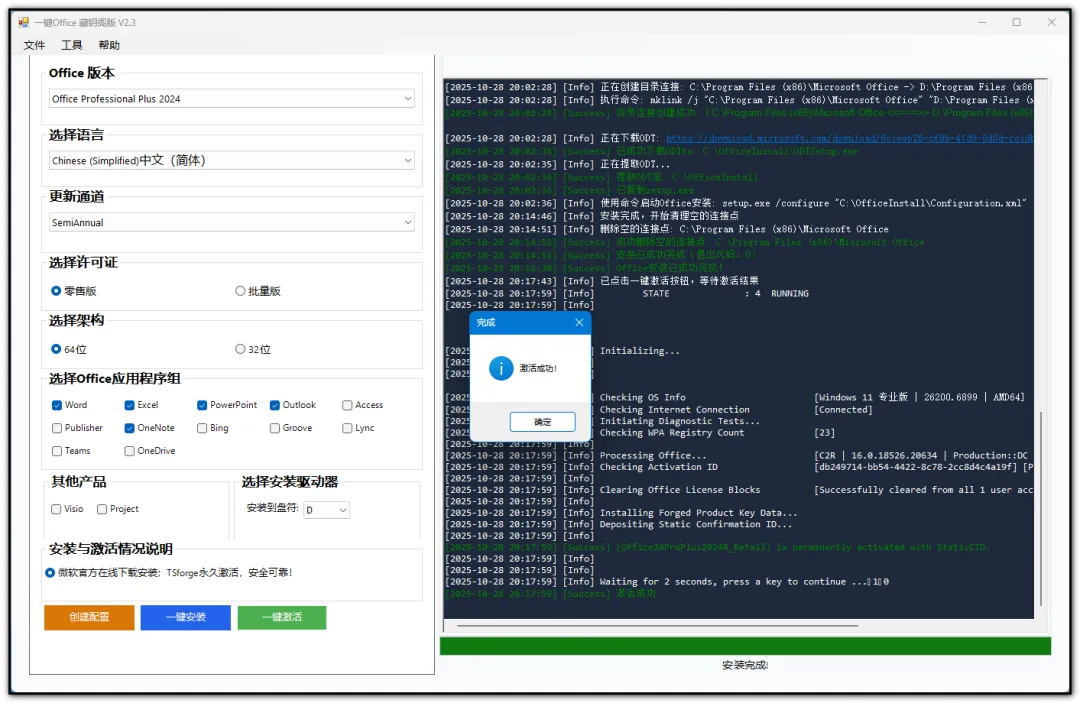Open the ODT download link in log
This screenshot has height=703, width=1080.
pos(849,138)
